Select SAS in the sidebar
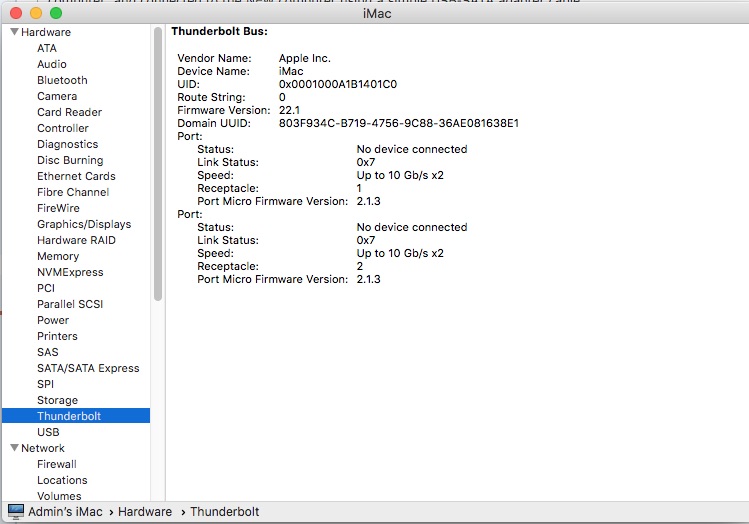The width and height of the screenshot is (749, 524). [48, 352]
